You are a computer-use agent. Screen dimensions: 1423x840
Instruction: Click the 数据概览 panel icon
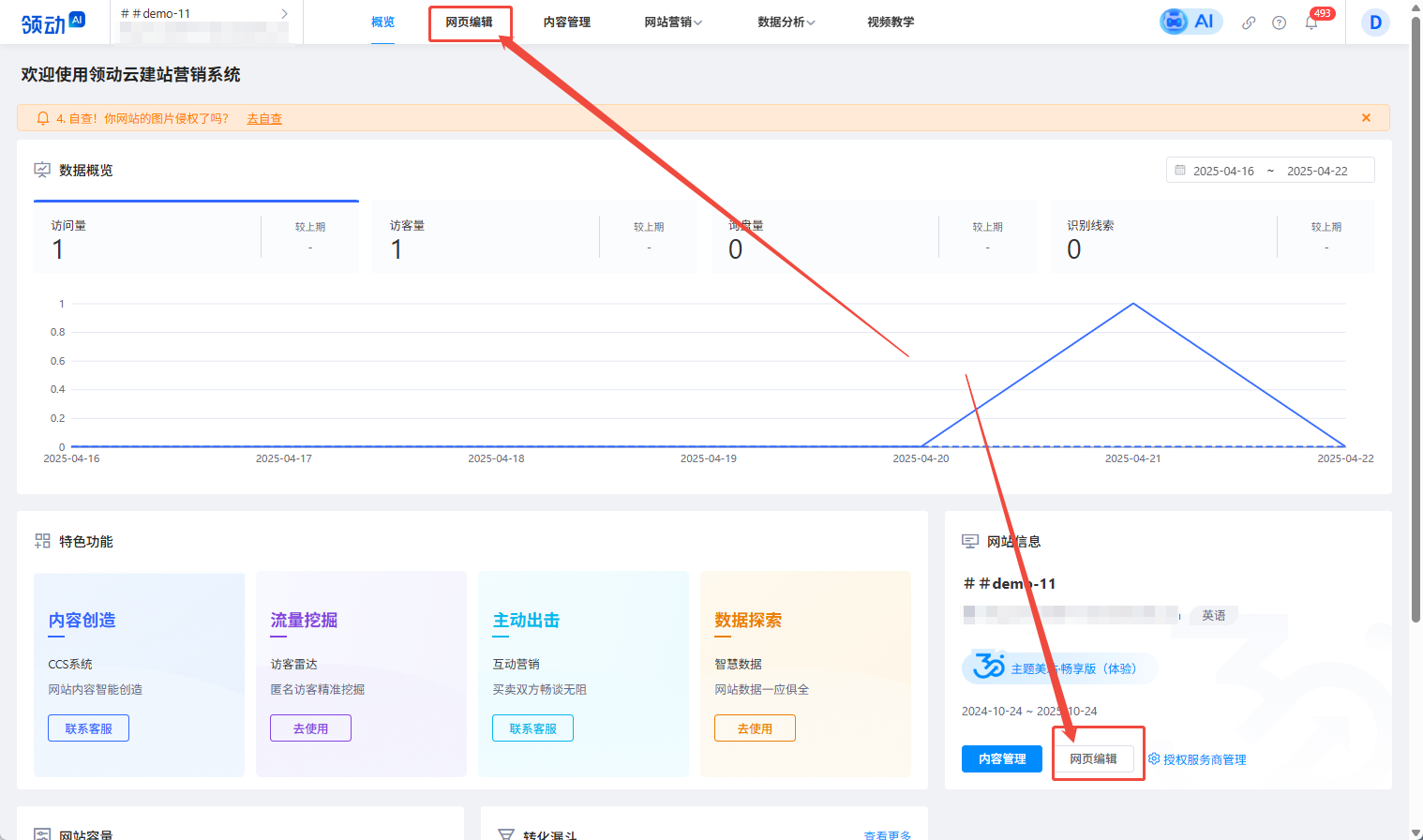[x=42, y=170]
